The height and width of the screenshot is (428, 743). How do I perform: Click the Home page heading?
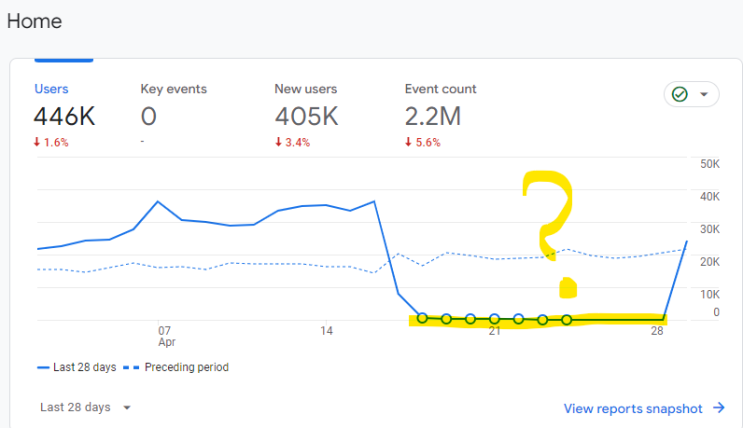pos(34,21)
